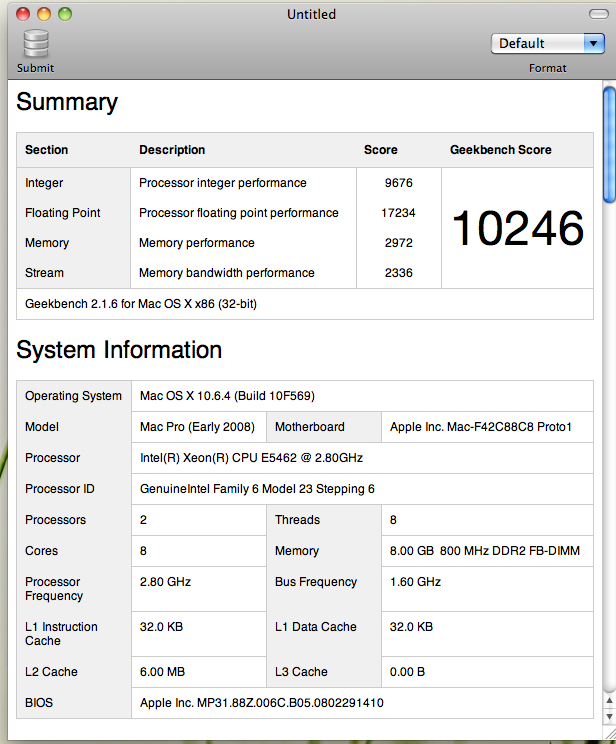Click 'Memory bandwidth performance' description
This screenshot has width=616, height=744.
tap(226, 273)
